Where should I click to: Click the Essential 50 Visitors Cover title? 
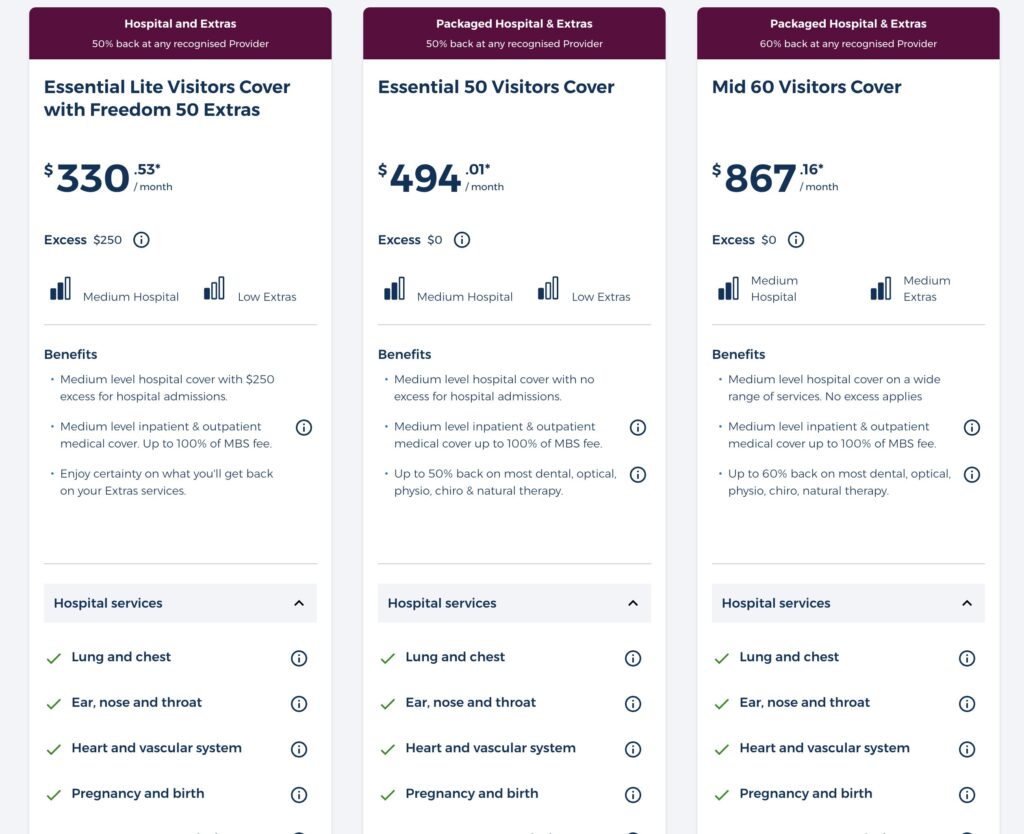point(496,87)
